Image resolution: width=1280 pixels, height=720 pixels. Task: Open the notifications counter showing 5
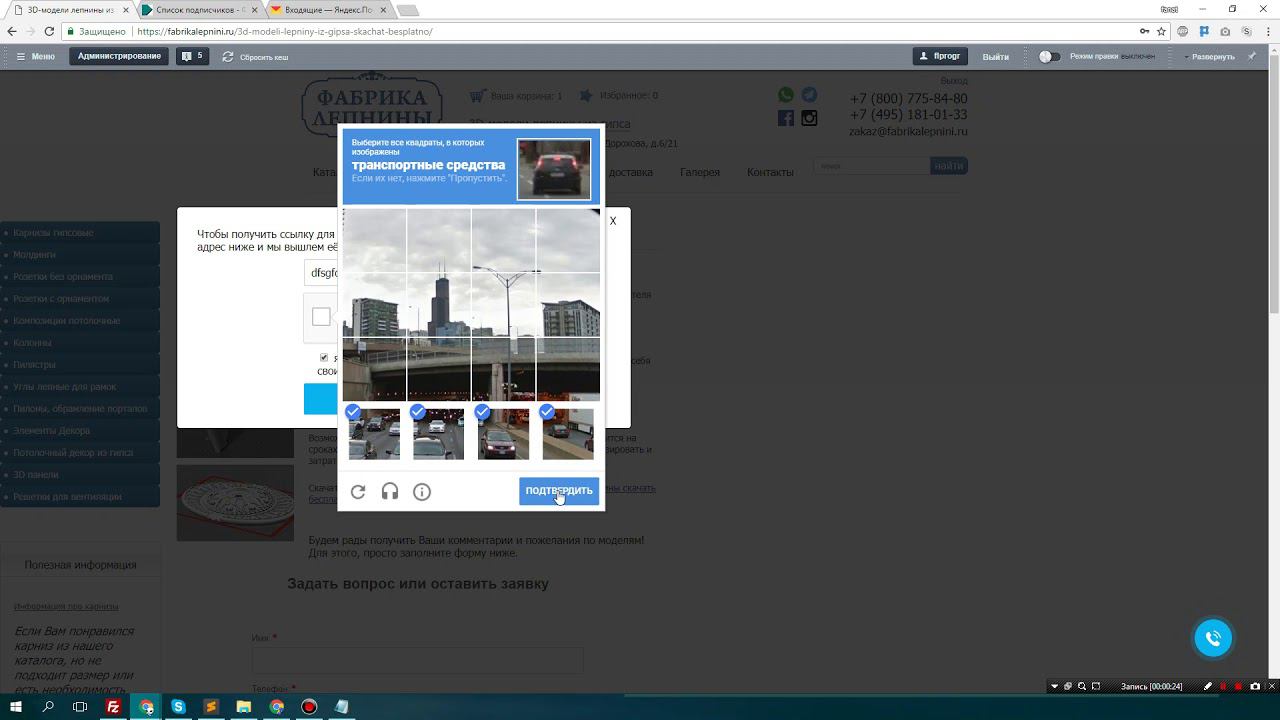tap(192, 56)
